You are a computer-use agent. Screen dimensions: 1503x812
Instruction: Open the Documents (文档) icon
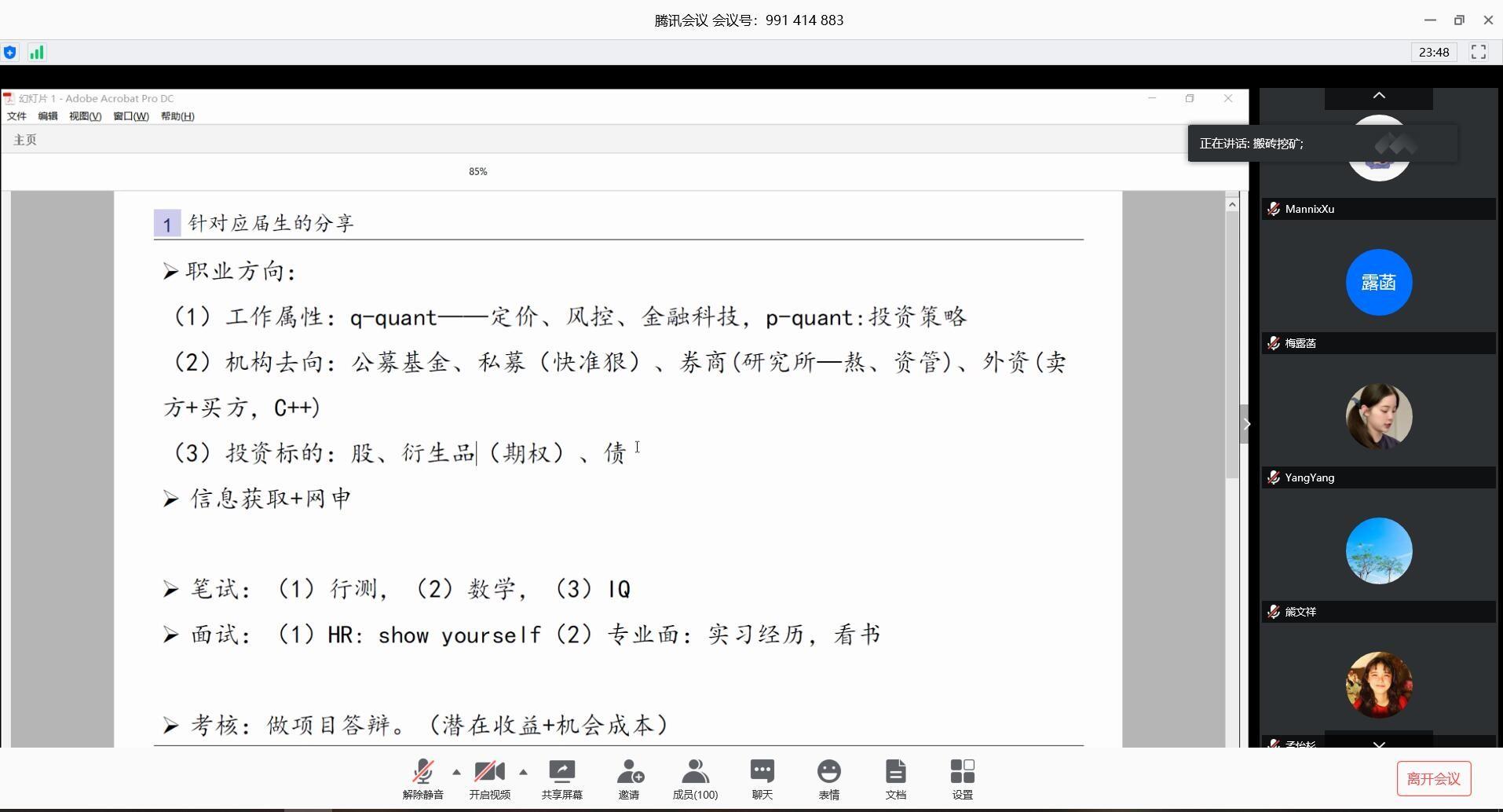(895, 779)
